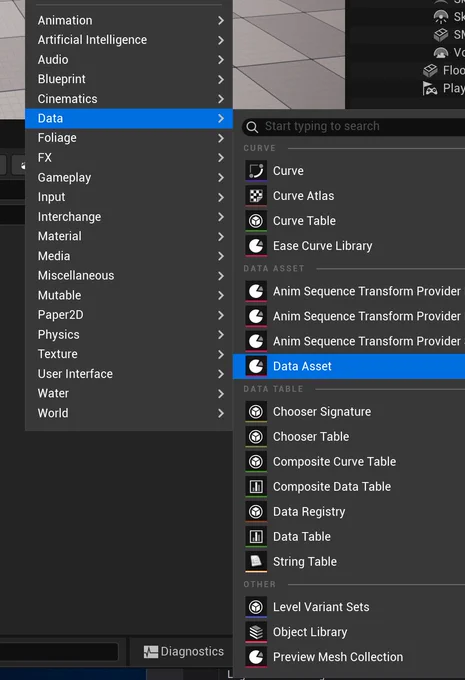Click the Composite Curve Table icon
465x680 pixels.
tap(256, 462)
